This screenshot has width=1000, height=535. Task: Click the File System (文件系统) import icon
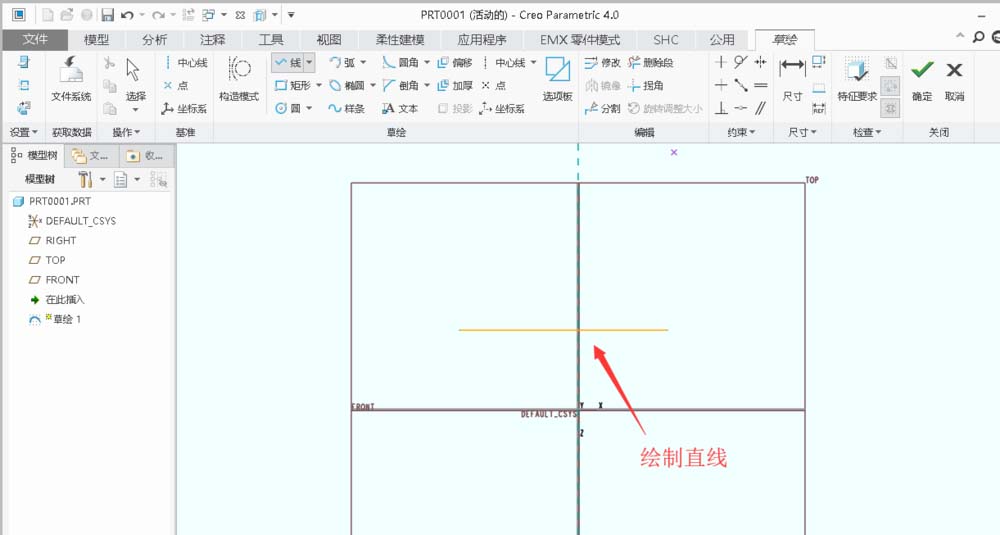pos(71,78)
